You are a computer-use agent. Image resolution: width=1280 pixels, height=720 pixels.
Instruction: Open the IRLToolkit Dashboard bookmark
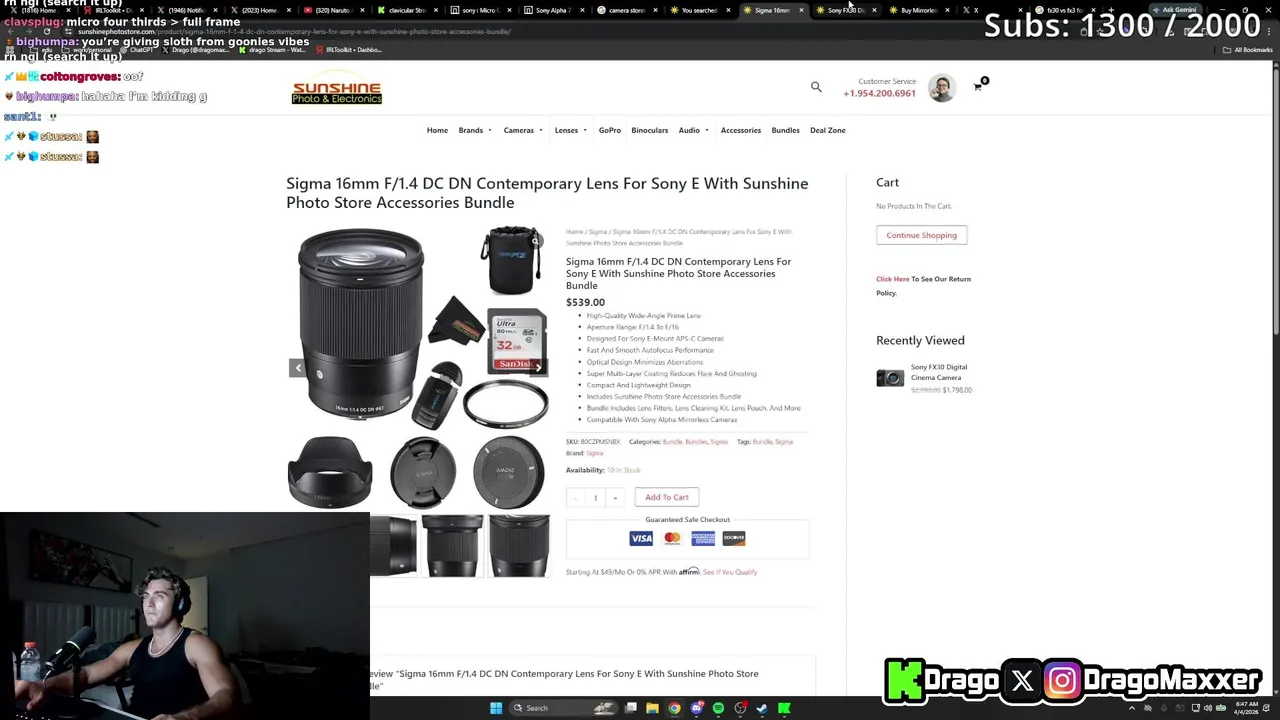click(349, 50)
